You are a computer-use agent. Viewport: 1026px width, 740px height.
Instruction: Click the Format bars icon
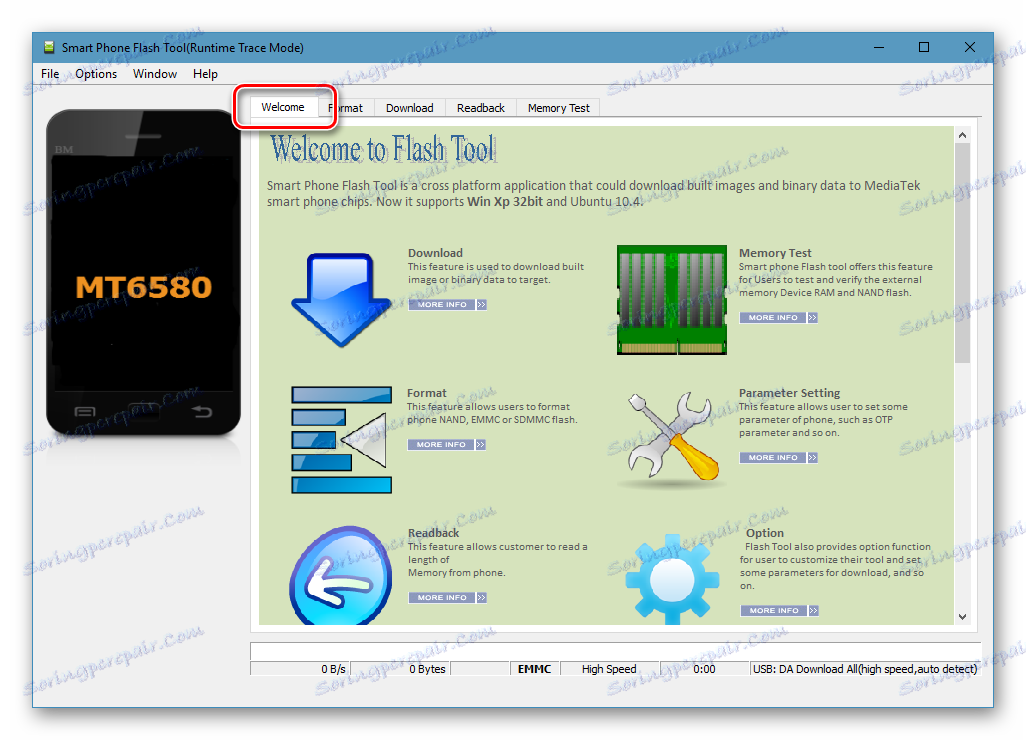click(342, 439)
